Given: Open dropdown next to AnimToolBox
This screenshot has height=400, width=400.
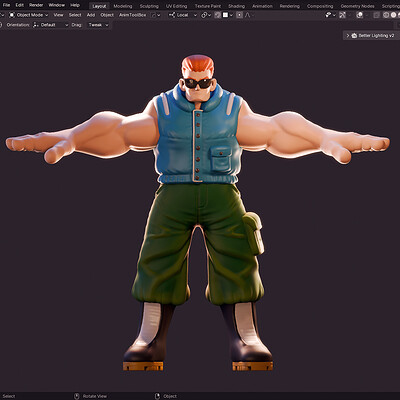Looking at the screenshot, I should click(x=155, y=15).
